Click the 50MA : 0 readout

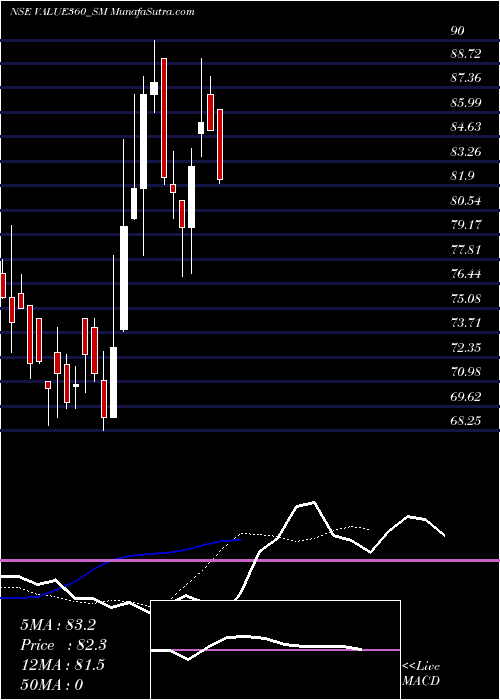(x=52, y=684)
